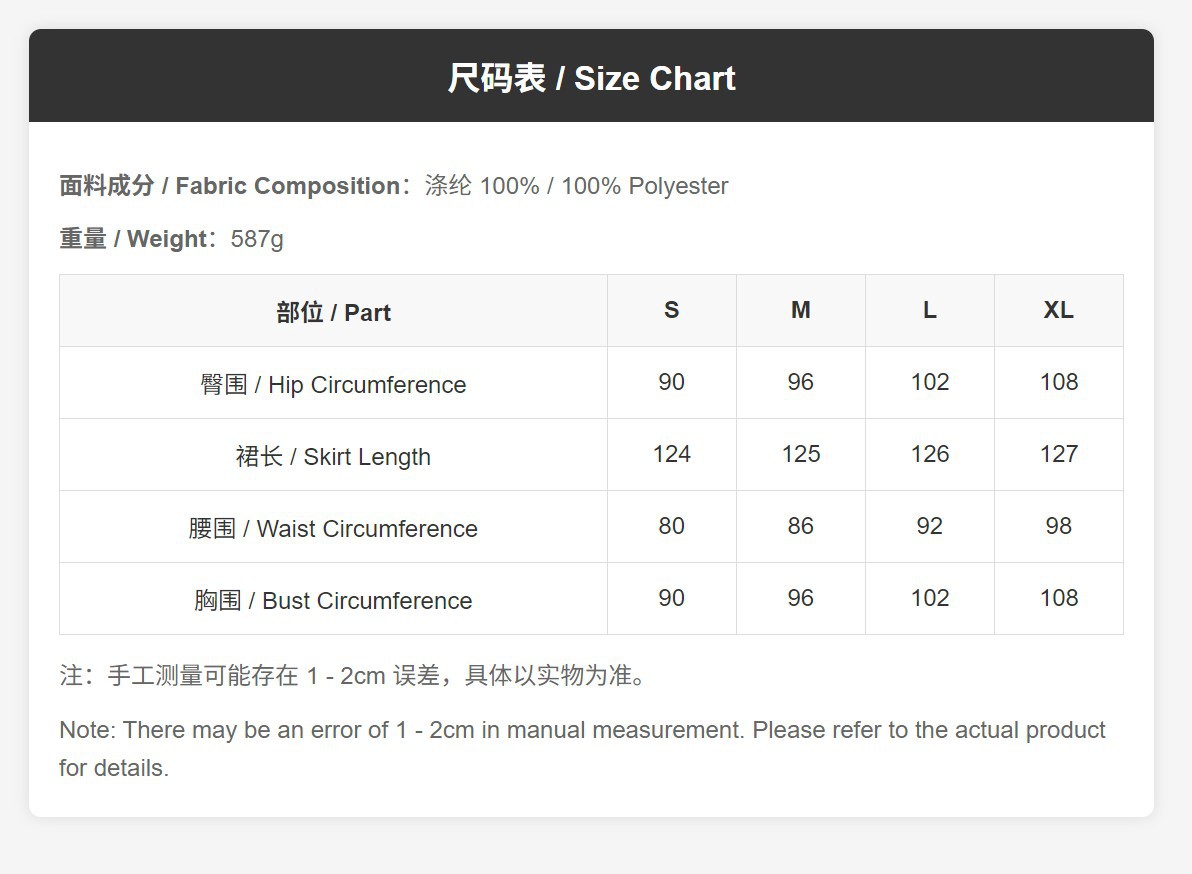The width and height of the screenshot is (1192, 874).
Task: Select the Part column header
Action: click(x=333, y=312)
